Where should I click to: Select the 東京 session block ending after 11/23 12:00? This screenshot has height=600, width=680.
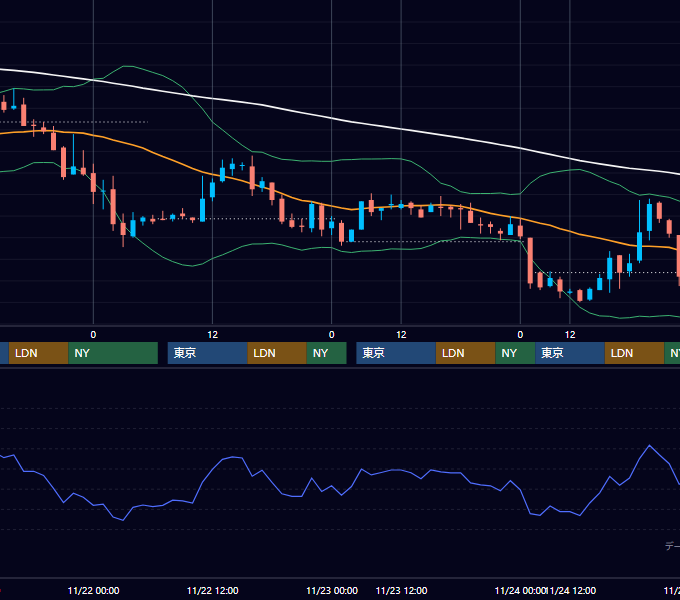396,353
